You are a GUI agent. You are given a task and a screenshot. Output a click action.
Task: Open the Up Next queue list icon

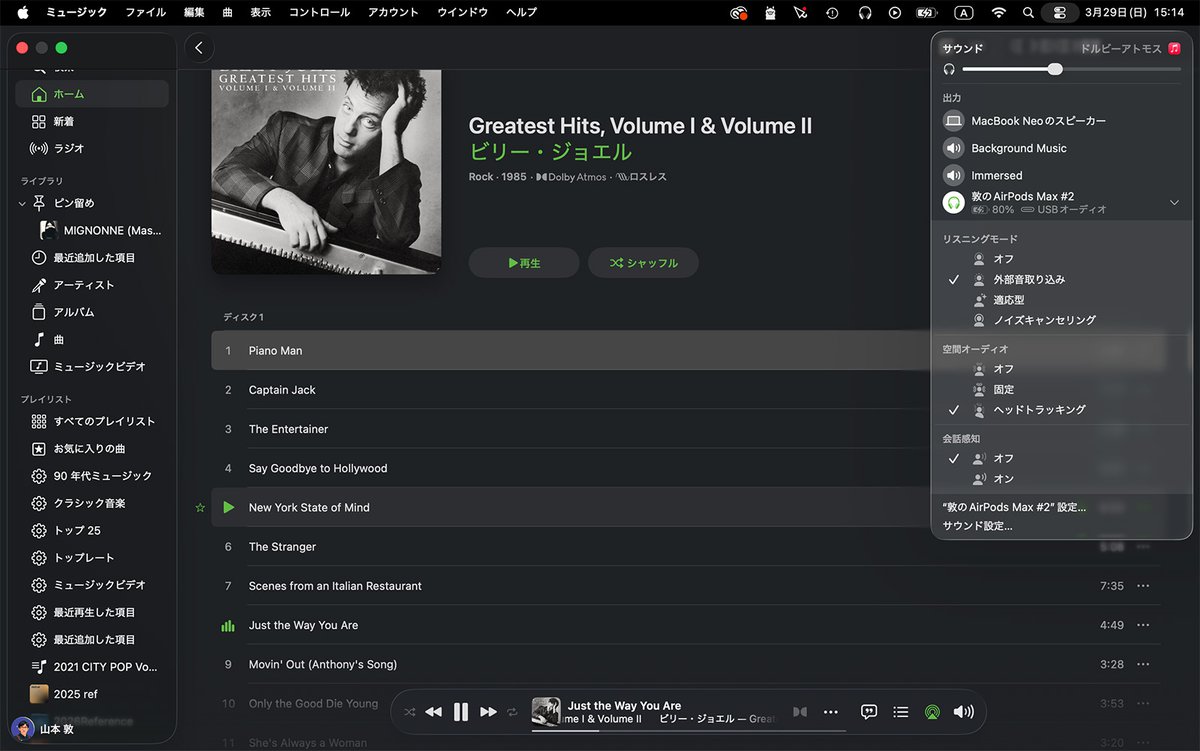[901, 712]
